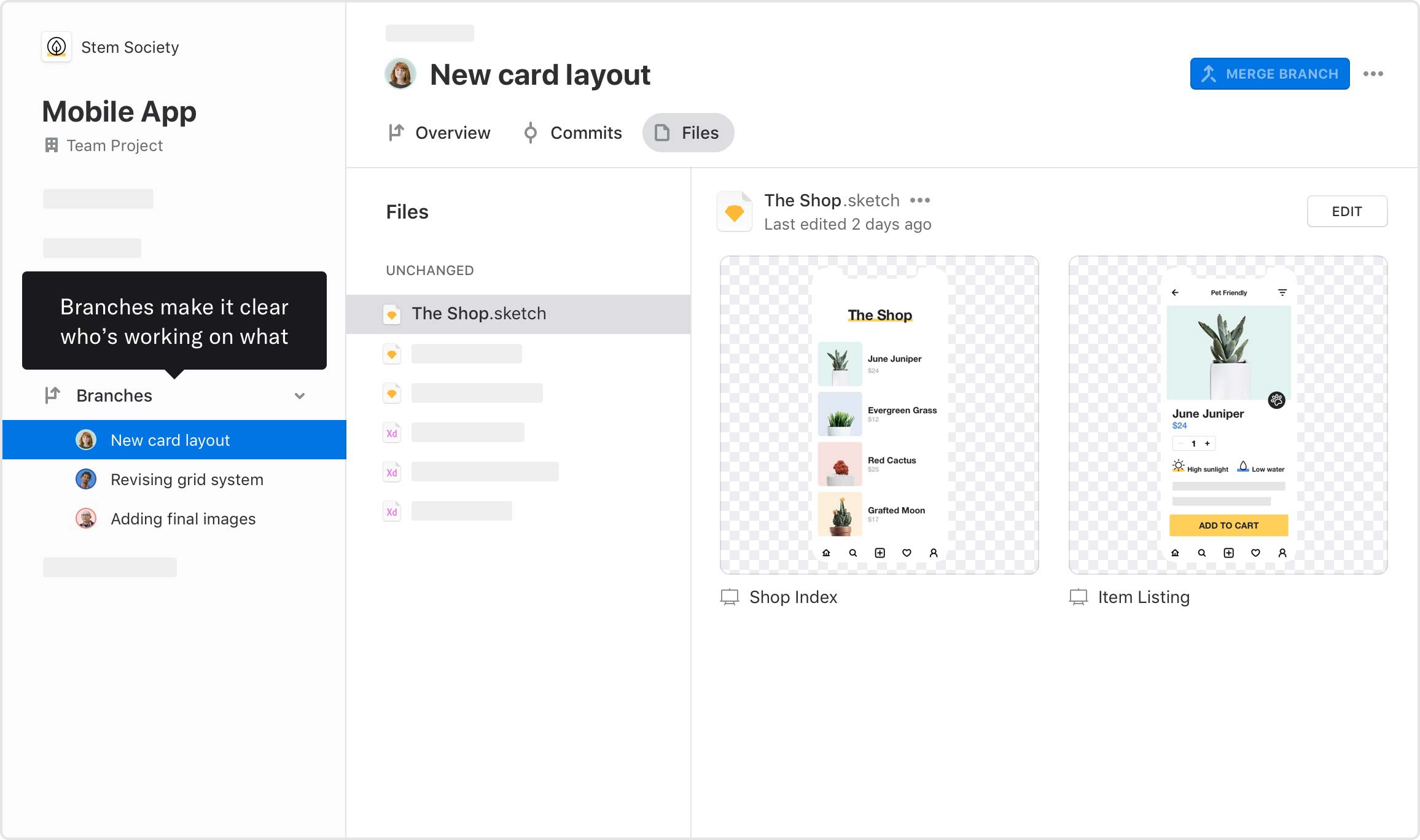Viewport: 1420px width, 840px height.
Task: Click the Edit button
Action: 1348,211
